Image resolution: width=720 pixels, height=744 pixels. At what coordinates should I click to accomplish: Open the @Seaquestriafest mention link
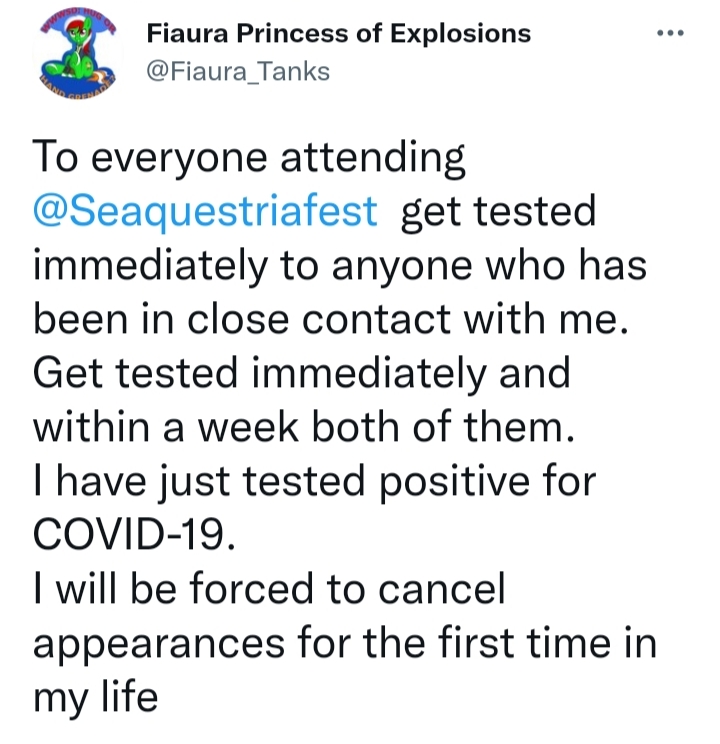tap(206, 212)
